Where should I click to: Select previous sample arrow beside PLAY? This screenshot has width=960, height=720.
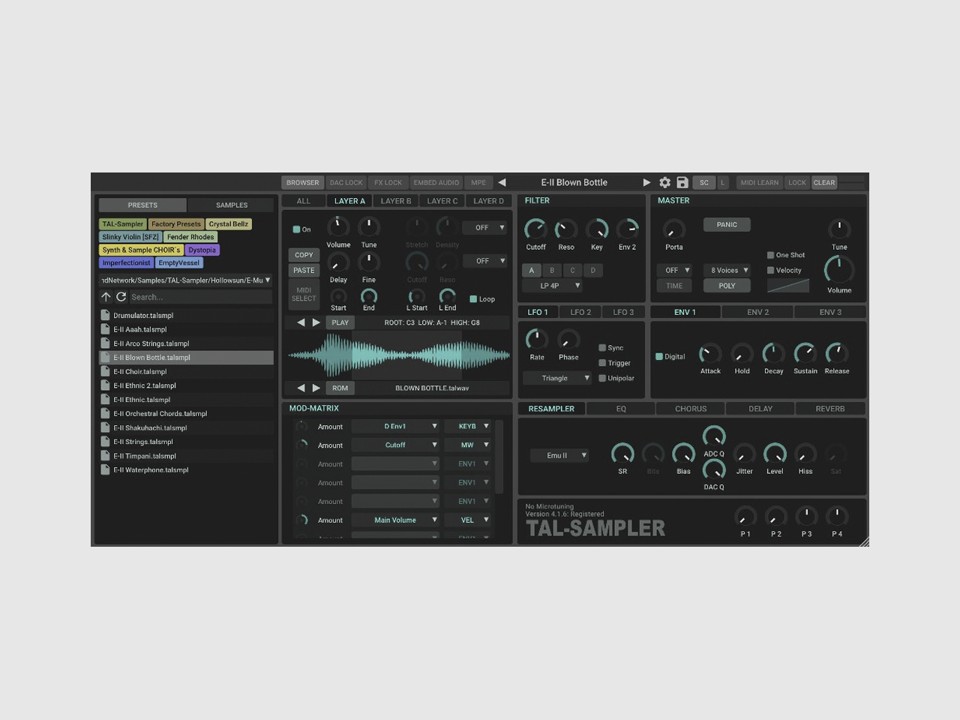tap(301, 323)
